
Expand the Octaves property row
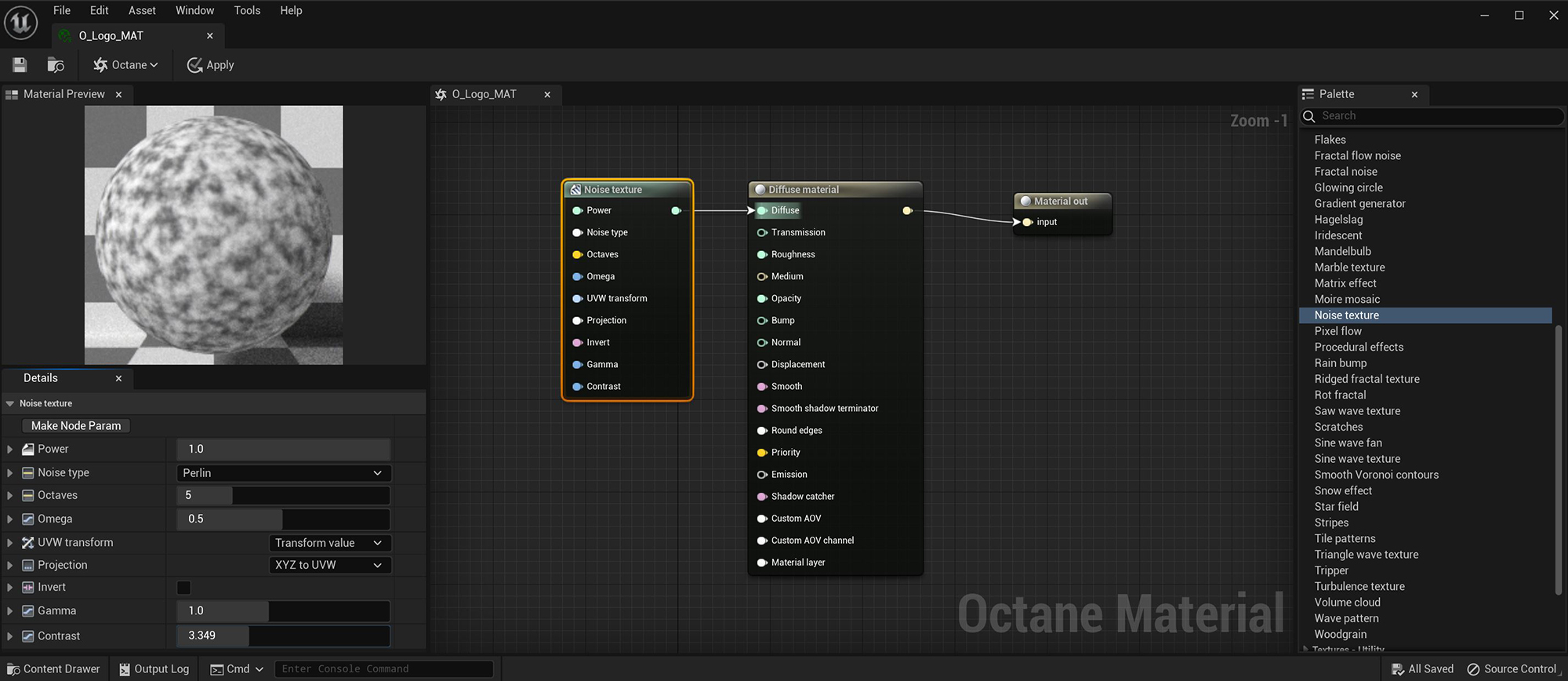tap(10, 496)
